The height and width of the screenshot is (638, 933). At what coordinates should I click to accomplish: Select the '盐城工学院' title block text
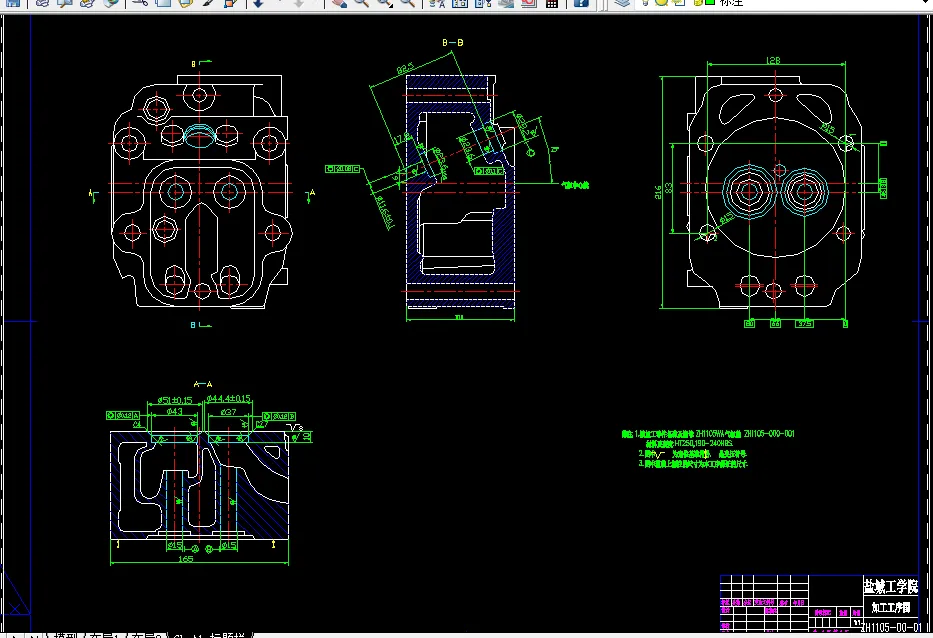[890, 586]
